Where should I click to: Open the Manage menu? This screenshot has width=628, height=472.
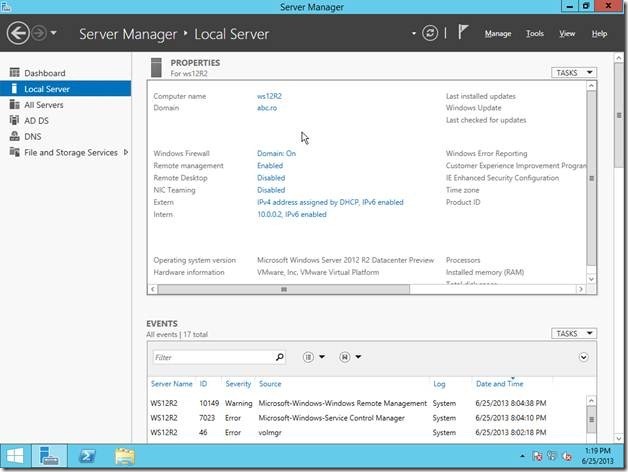pyautogui.click(x=498, y=34)
